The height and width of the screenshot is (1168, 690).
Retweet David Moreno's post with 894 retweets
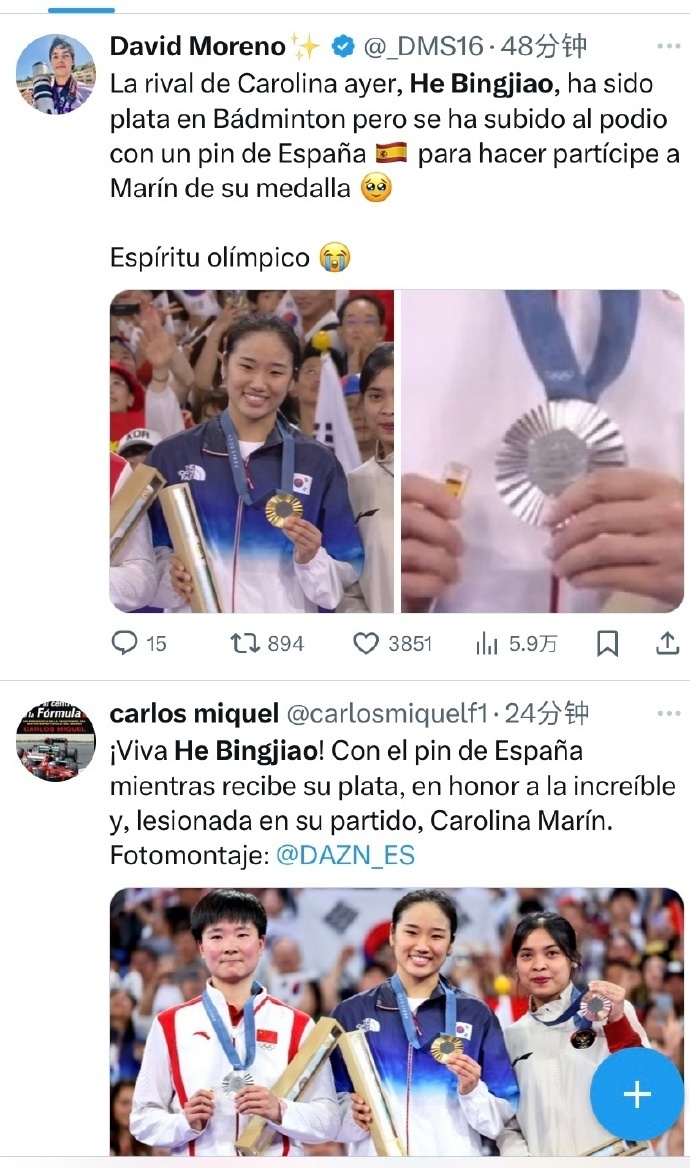pos(244,642)
